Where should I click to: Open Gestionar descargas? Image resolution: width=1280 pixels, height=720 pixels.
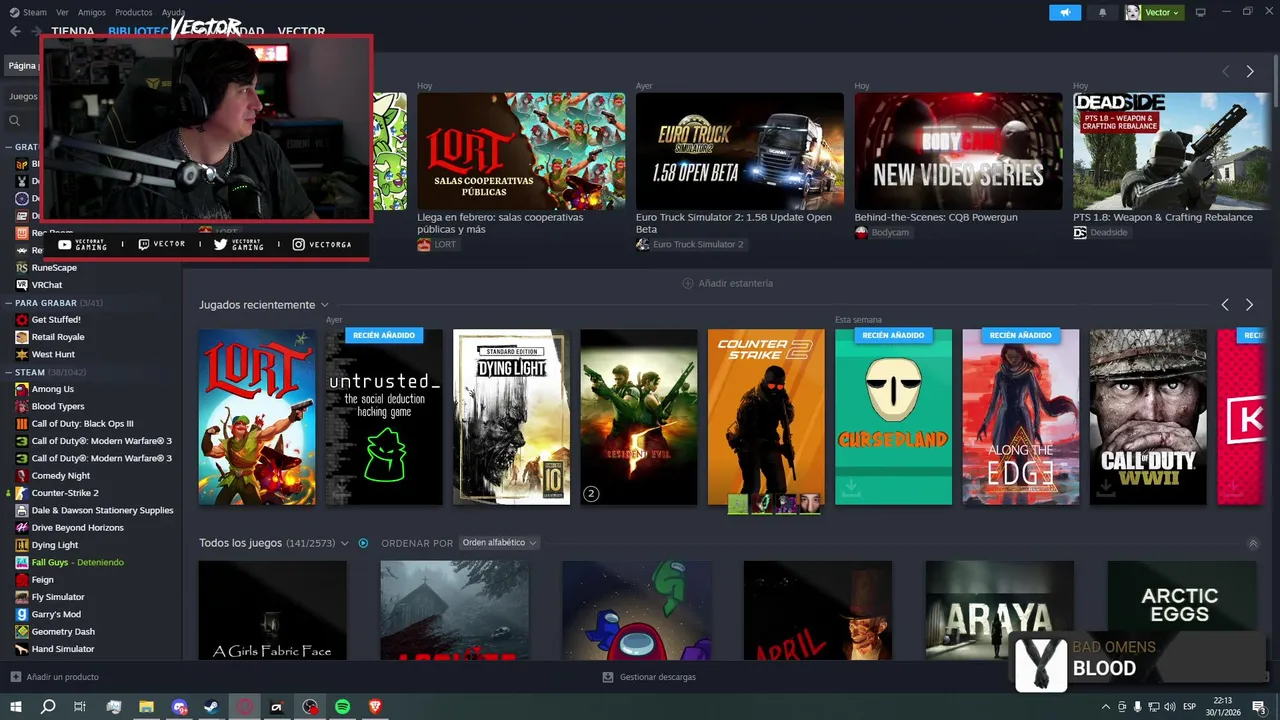649,677
